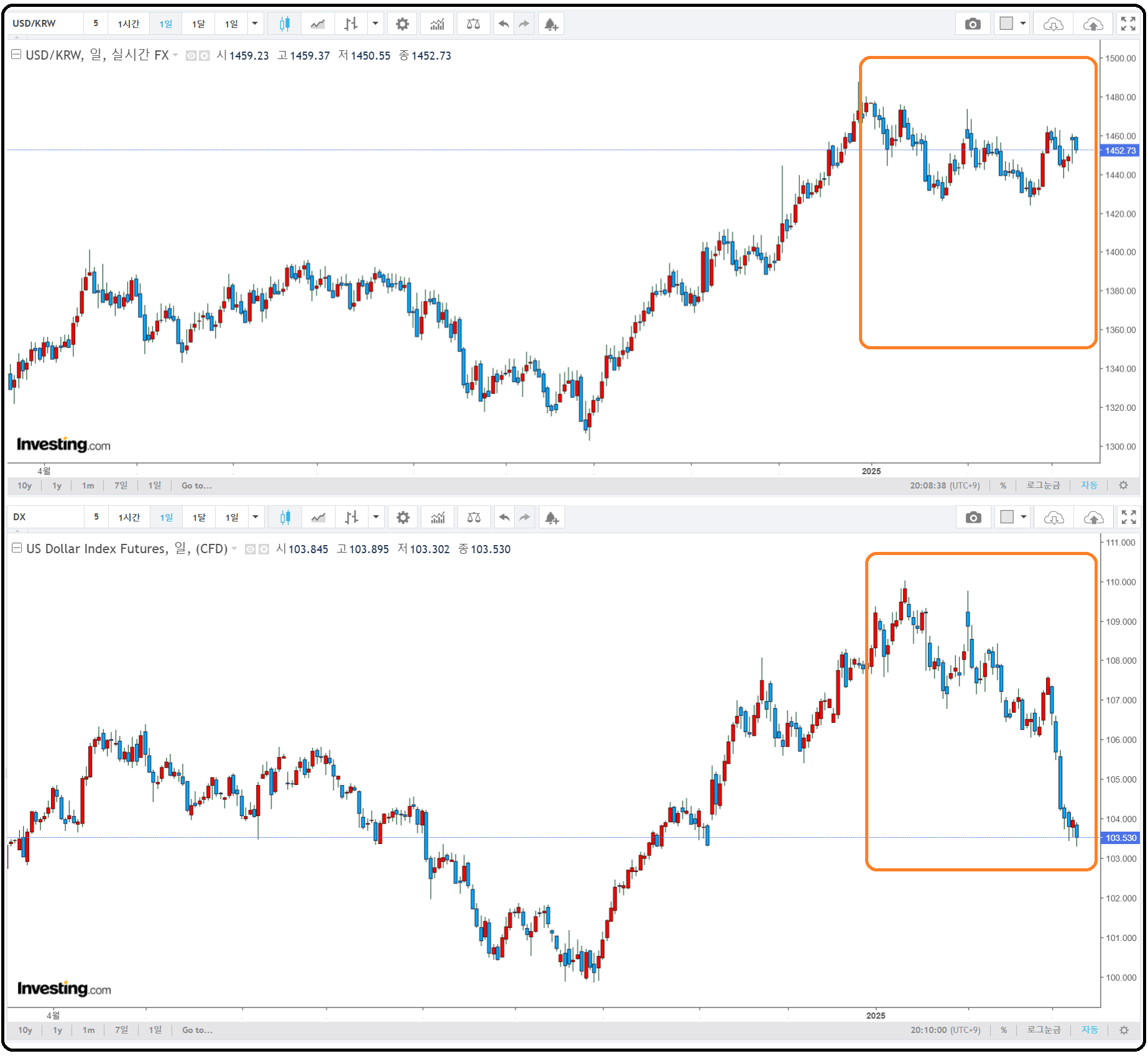
Task: Select 1달 interval on USD/KRW chart
Action: 198,24
